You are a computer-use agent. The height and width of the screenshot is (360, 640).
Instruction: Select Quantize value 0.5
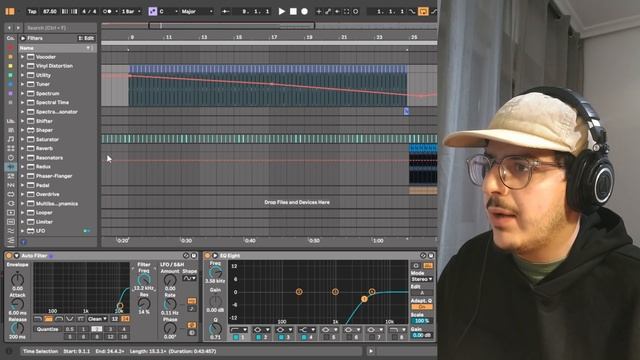tap(70, 329)
